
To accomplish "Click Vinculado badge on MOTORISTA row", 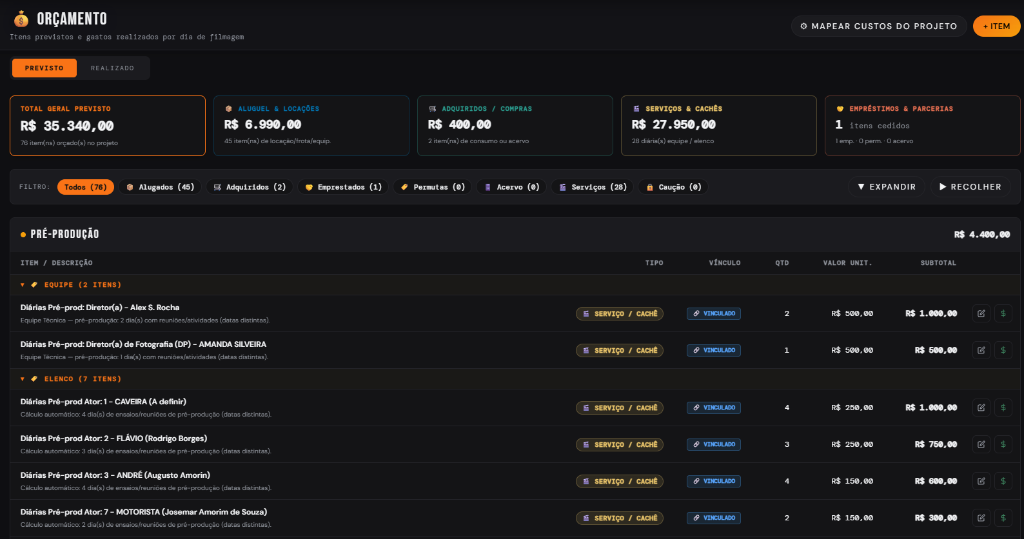I will click(x=714, y=517).
